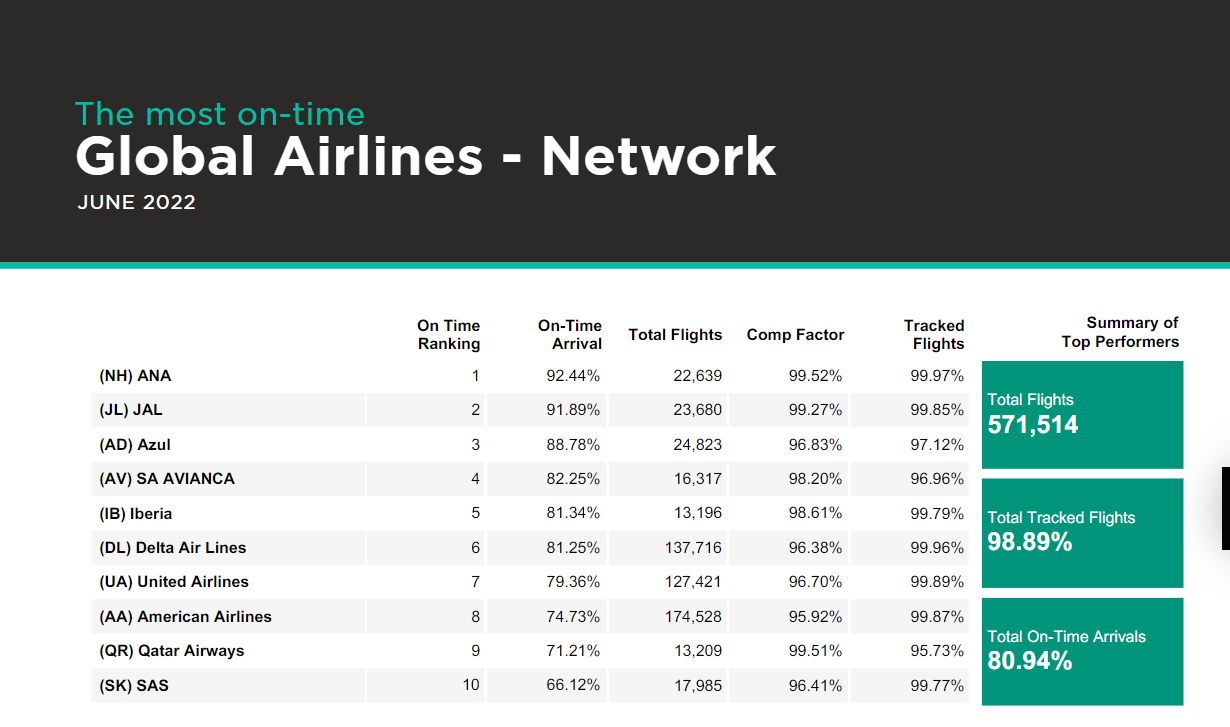Screen dimensions: 1230x727
Task: Click the (IB) Iberia airline label
Action: coord(135,513)
